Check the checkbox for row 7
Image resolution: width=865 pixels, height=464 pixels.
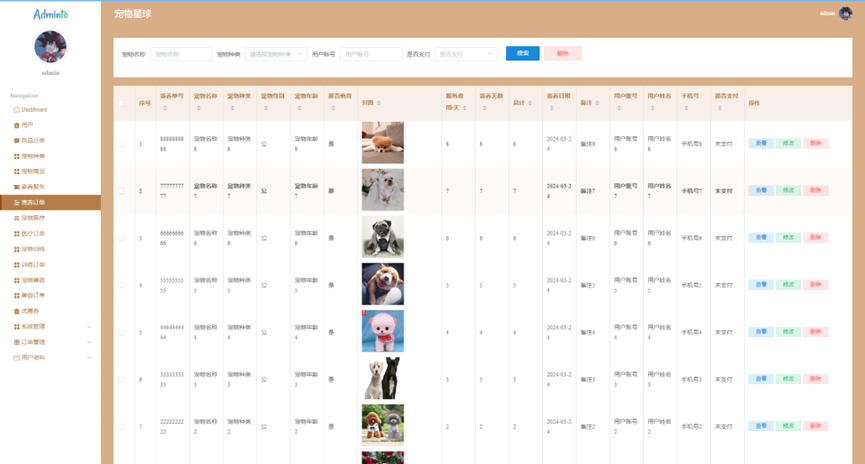(x=121, y=426)
